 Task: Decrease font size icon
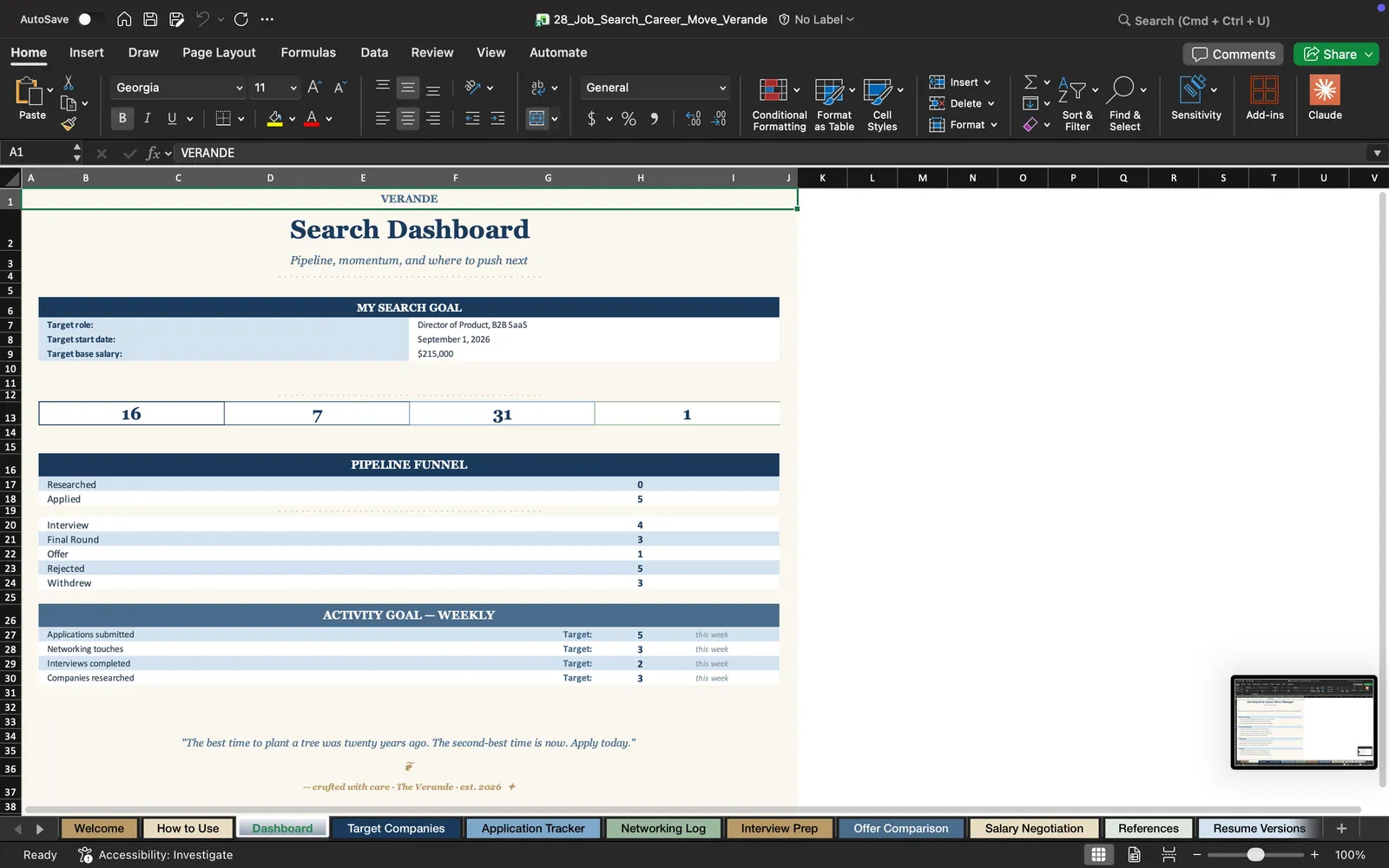tap(339, 87)
